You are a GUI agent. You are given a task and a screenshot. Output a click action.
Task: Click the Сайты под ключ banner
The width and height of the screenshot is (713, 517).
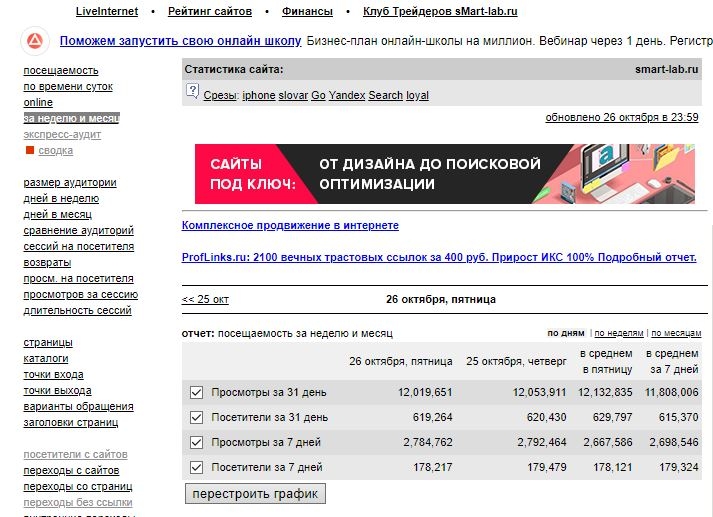[x=445, y=174]
